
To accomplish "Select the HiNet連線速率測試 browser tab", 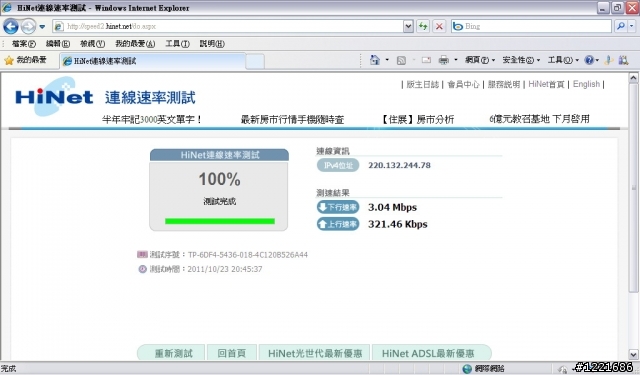I will click(x=153, y=61).
